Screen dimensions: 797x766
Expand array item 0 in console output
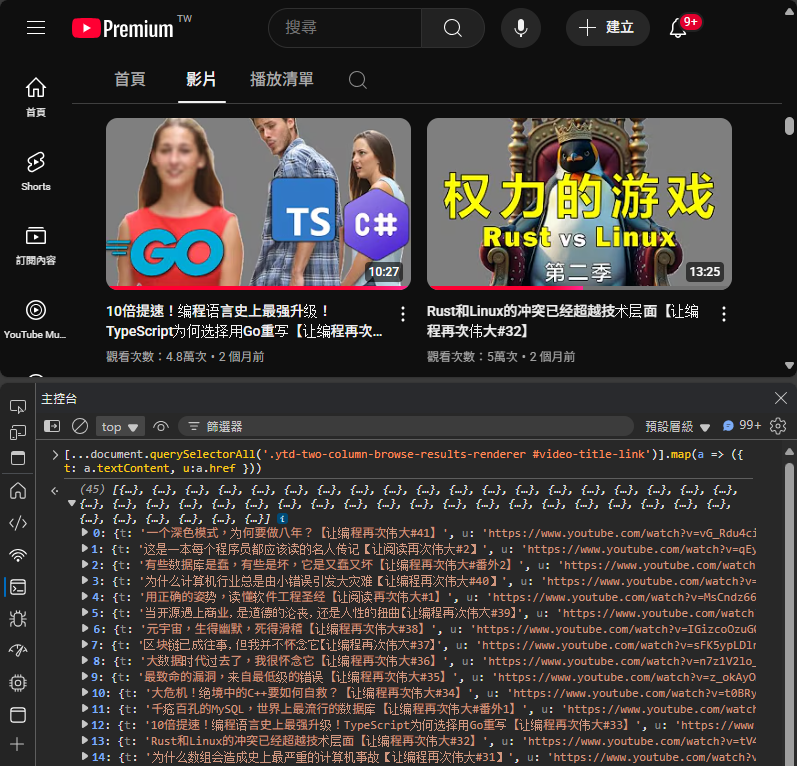[84, 533]
